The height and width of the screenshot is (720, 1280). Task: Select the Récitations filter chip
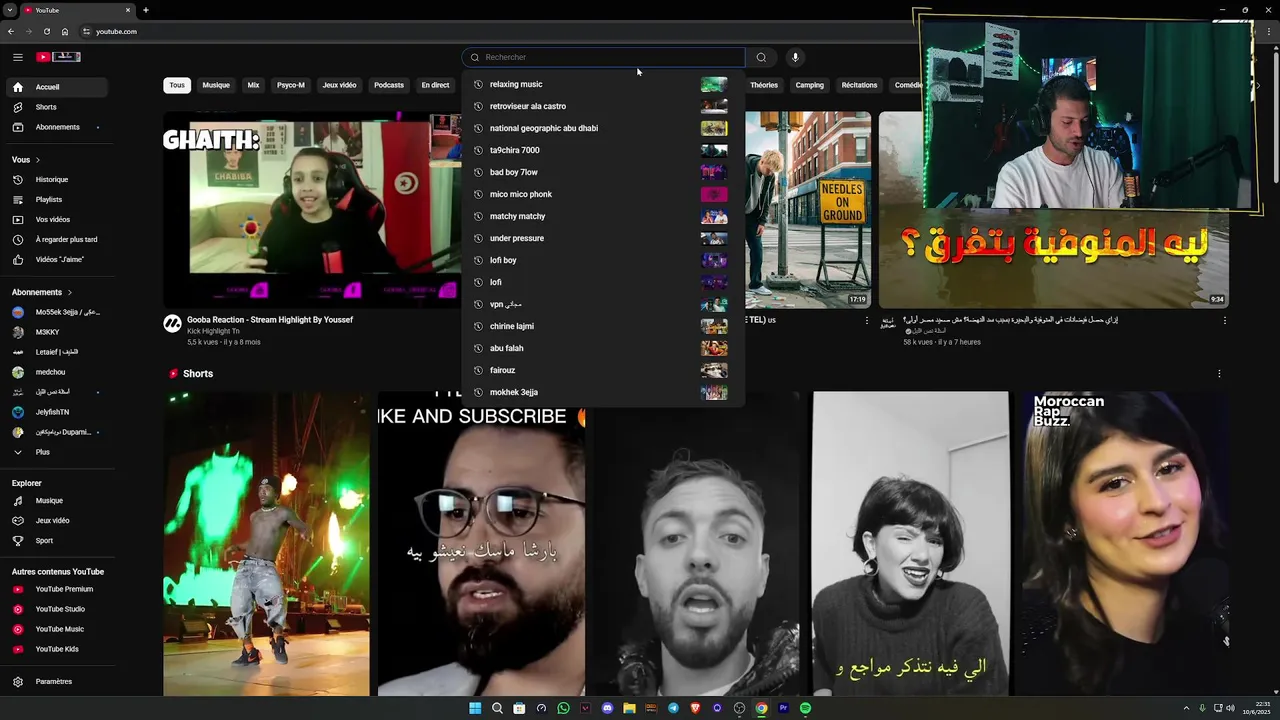(x=859, y=85)
